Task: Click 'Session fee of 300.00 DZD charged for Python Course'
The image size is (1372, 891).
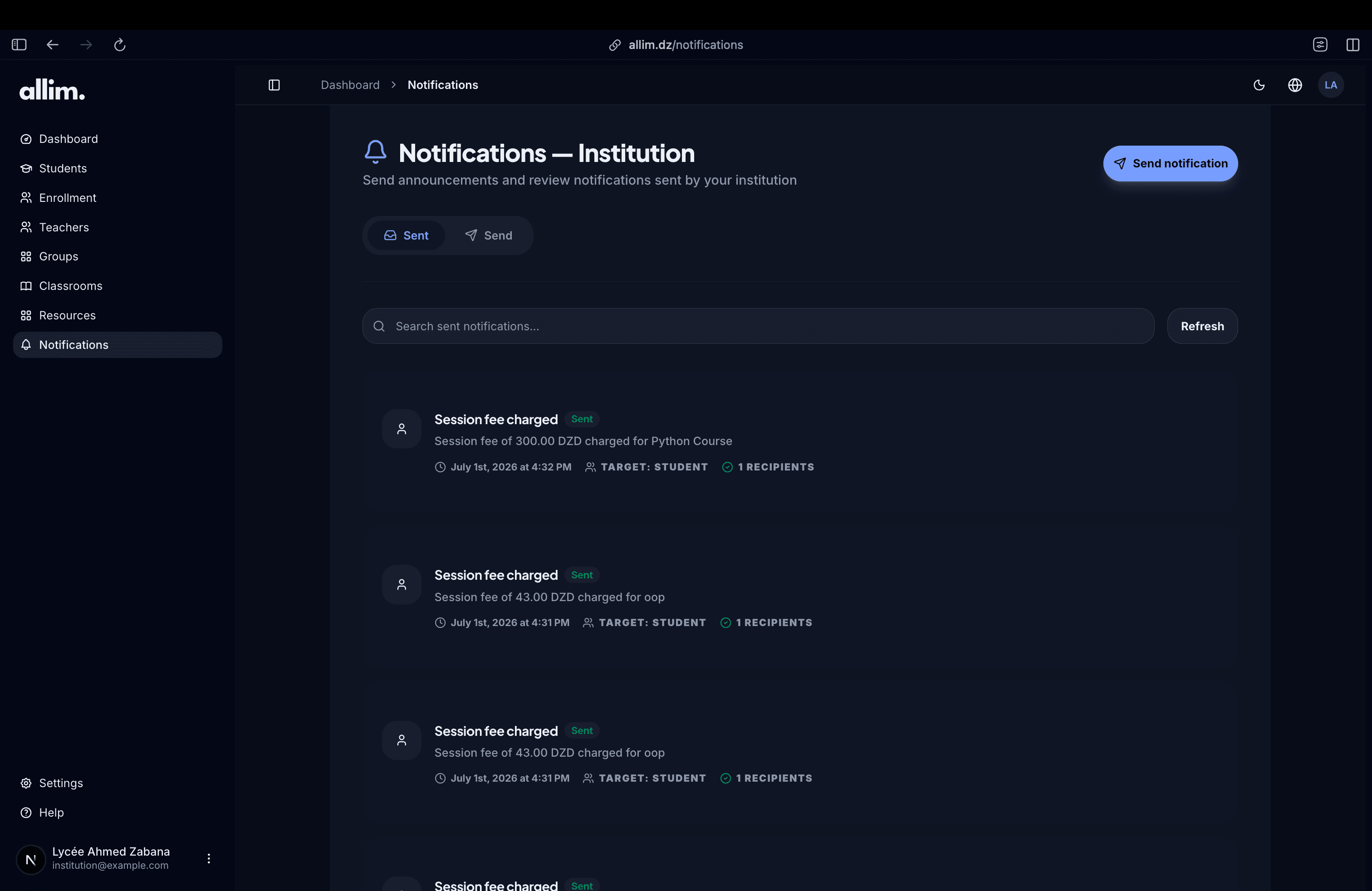Action: [x=583, y=441]
